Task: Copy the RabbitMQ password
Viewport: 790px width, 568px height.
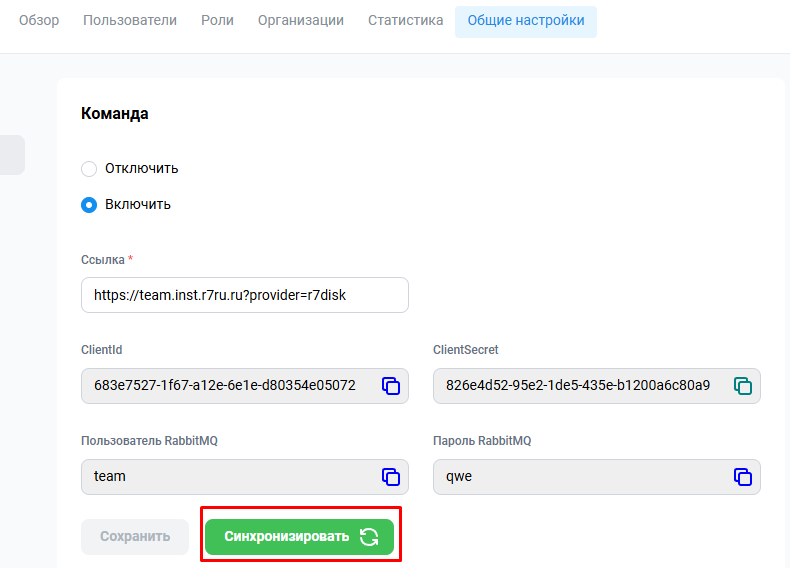Action: pyautogui.click(x=743, y=477)
